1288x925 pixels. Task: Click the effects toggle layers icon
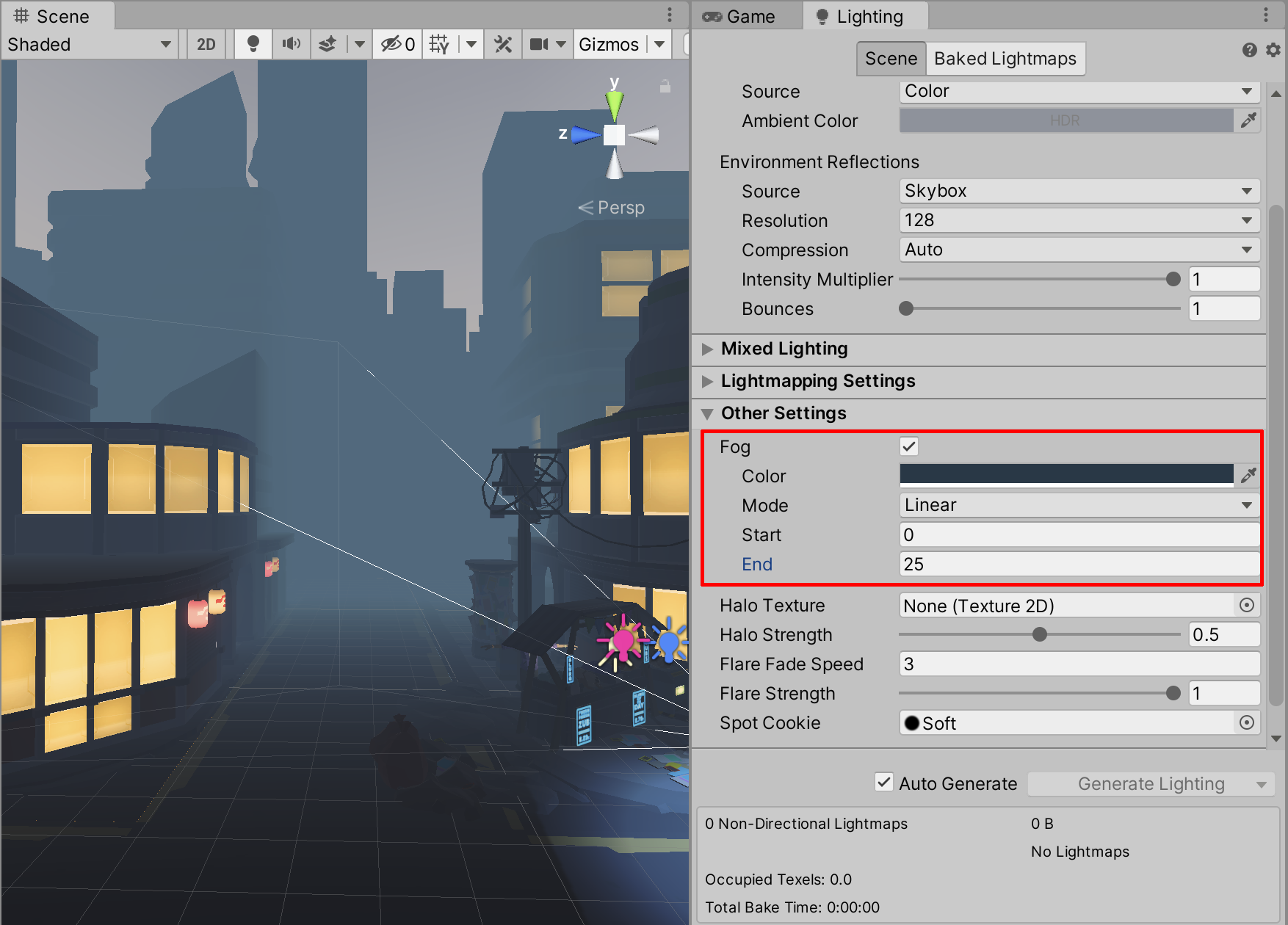click(328, 44)
